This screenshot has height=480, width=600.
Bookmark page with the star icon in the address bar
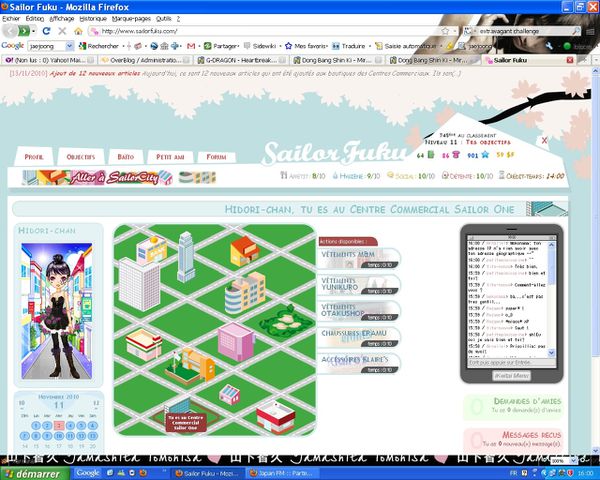click(x=445, y=31)
